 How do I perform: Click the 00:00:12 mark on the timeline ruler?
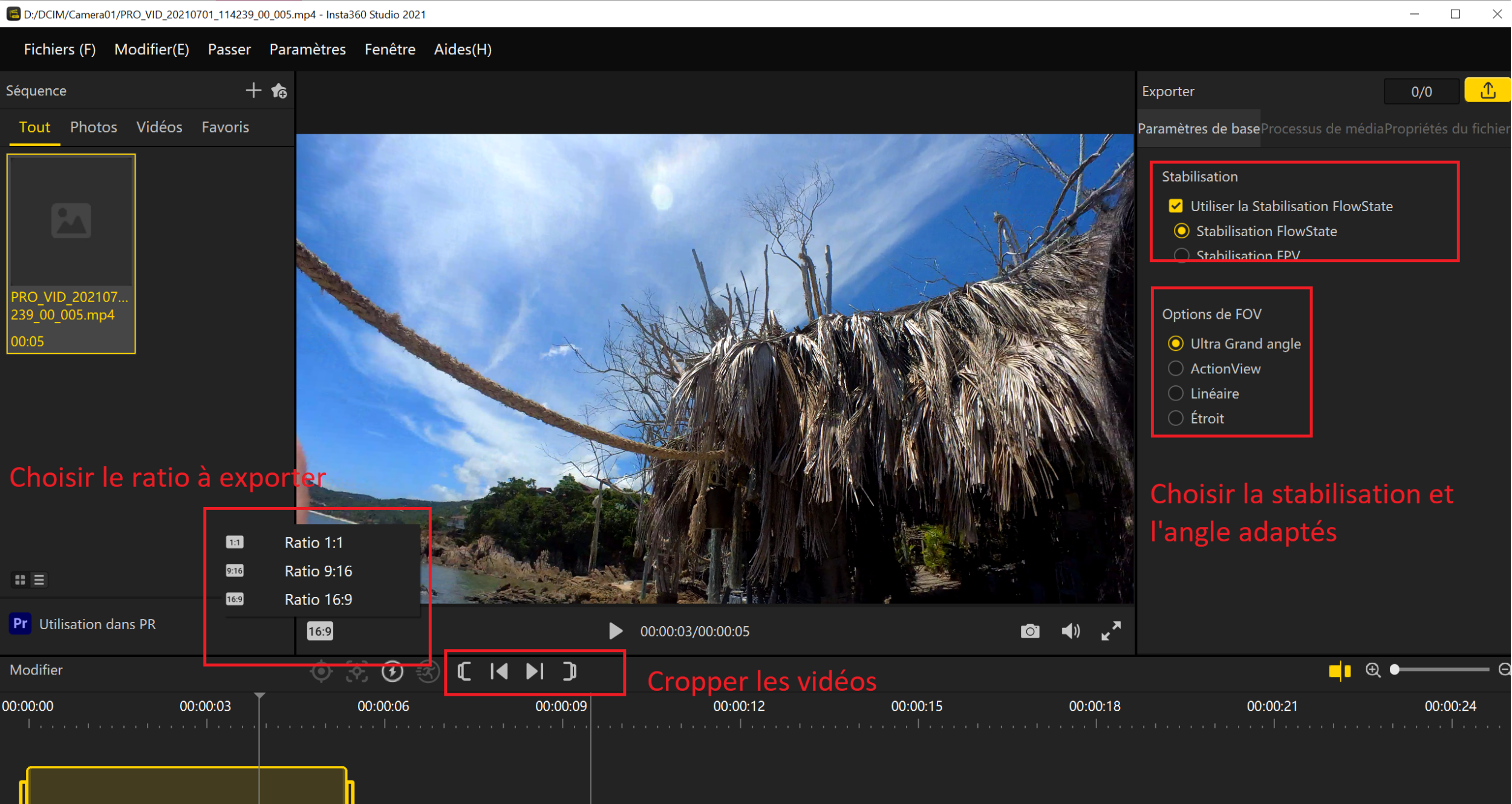739,706
